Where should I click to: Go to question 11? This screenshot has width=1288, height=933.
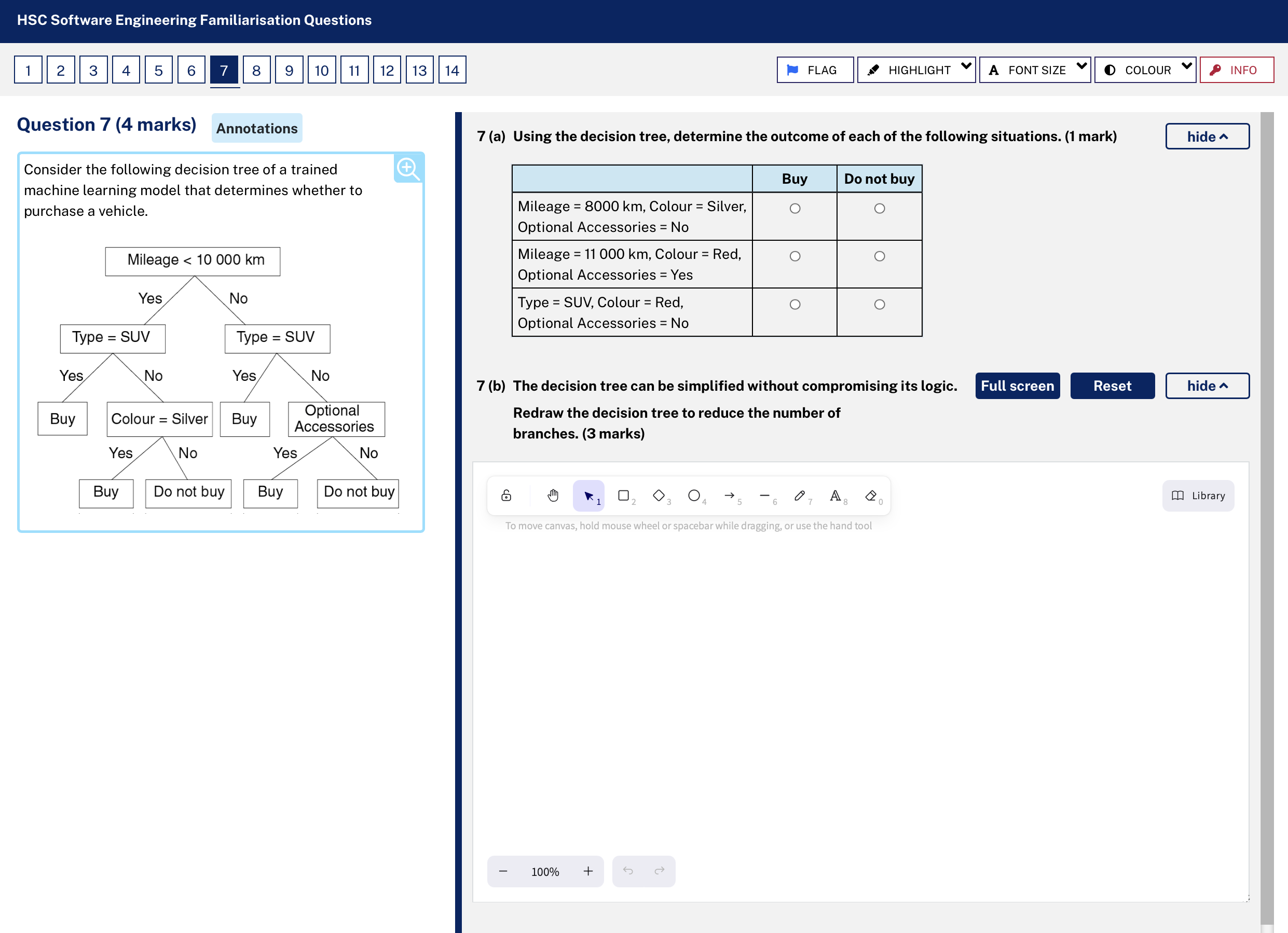pyautogui.click(x=354, y=70)
